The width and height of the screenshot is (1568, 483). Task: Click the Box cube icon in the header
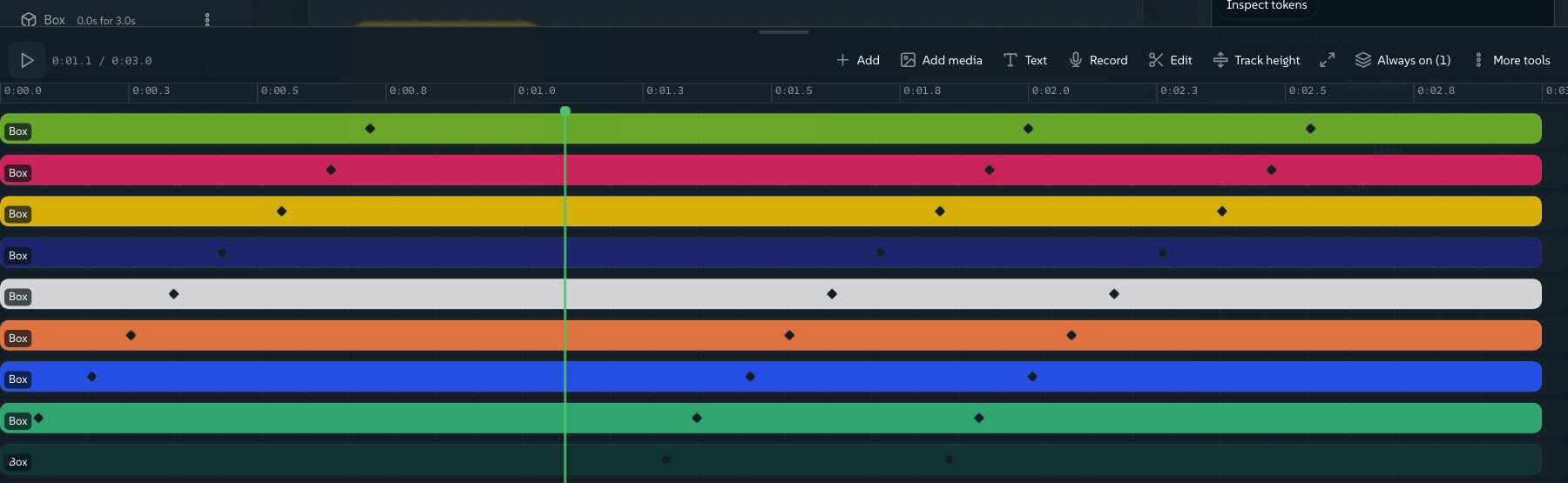(29, 19)
